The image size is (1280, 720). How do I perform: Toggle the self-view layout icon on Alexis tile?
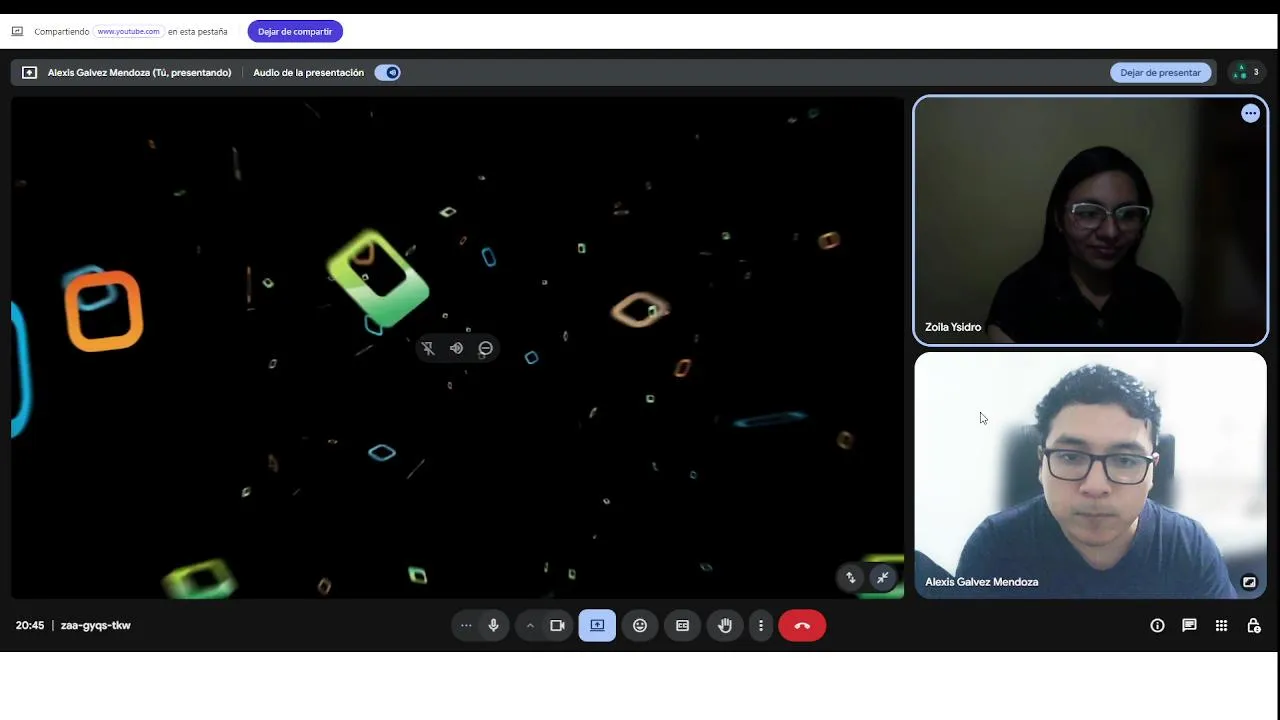click(x=1249, y=582)
